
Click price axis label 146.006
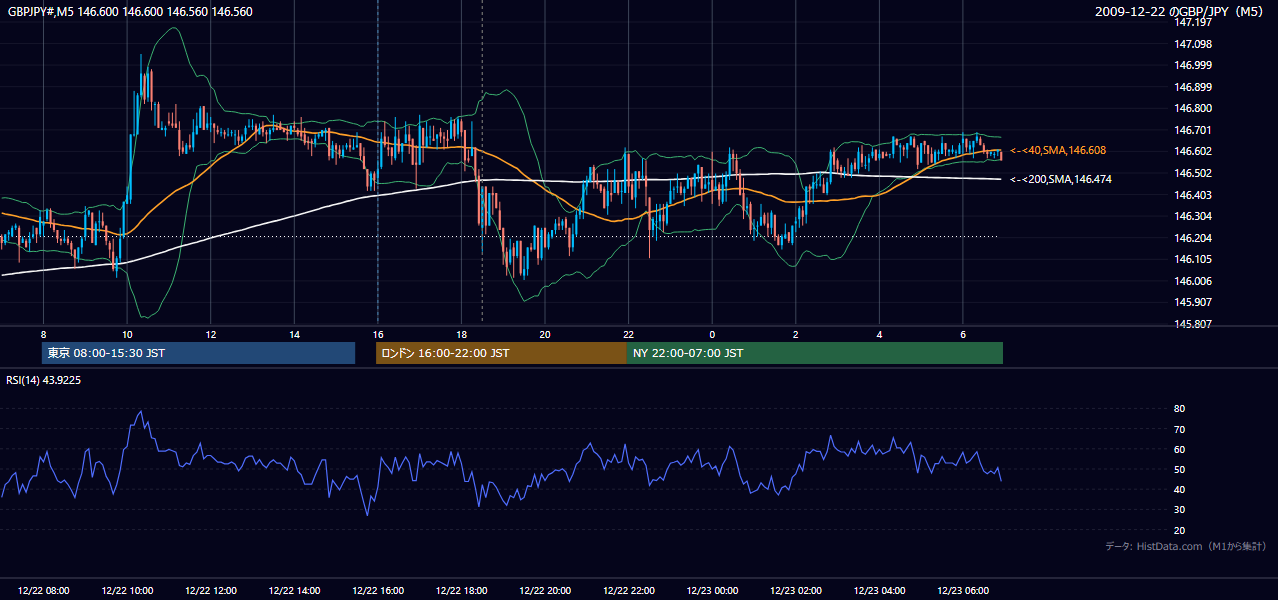[1193, 281]
